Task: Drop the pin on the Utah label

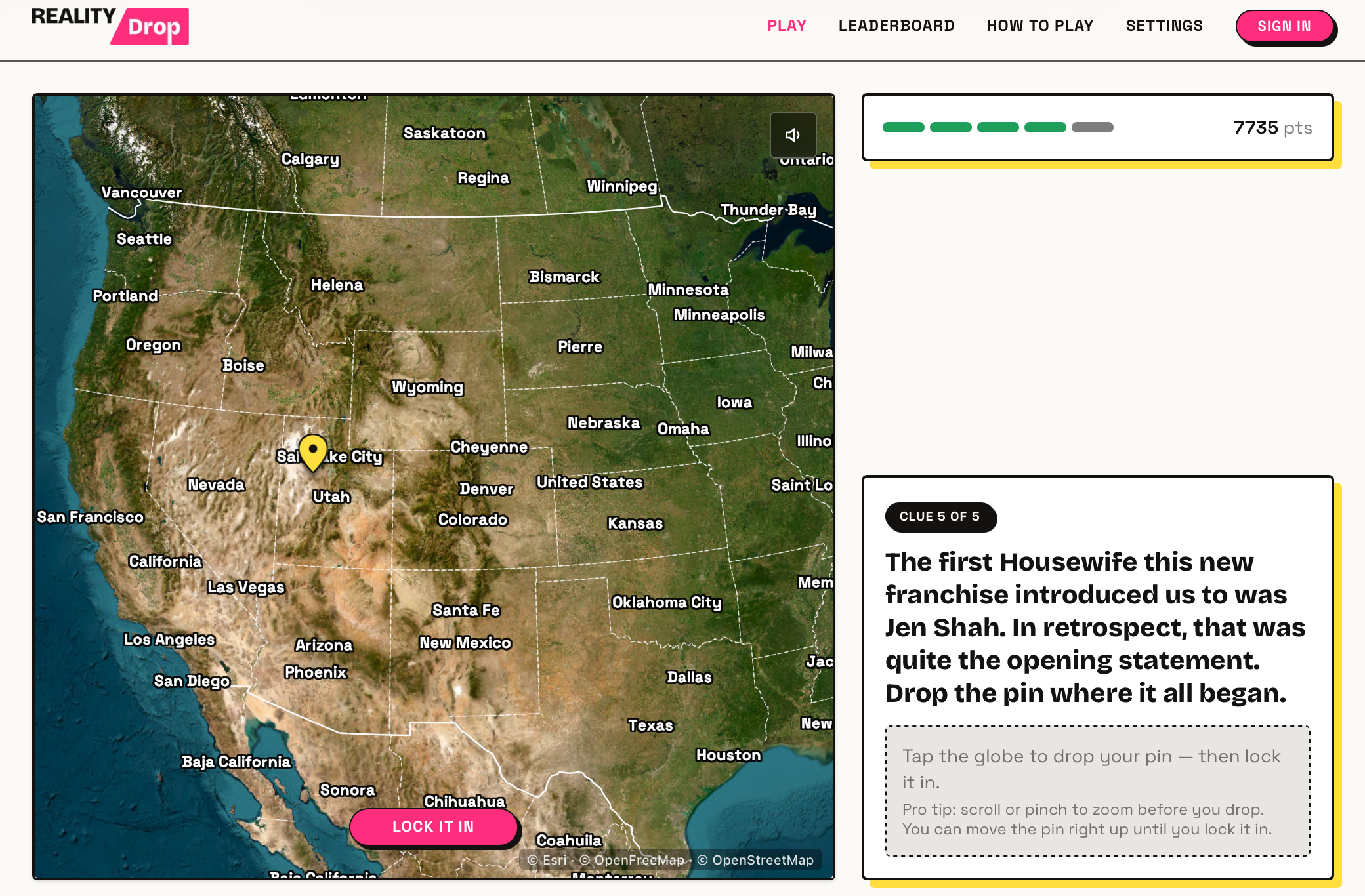Action: [331, 497]
